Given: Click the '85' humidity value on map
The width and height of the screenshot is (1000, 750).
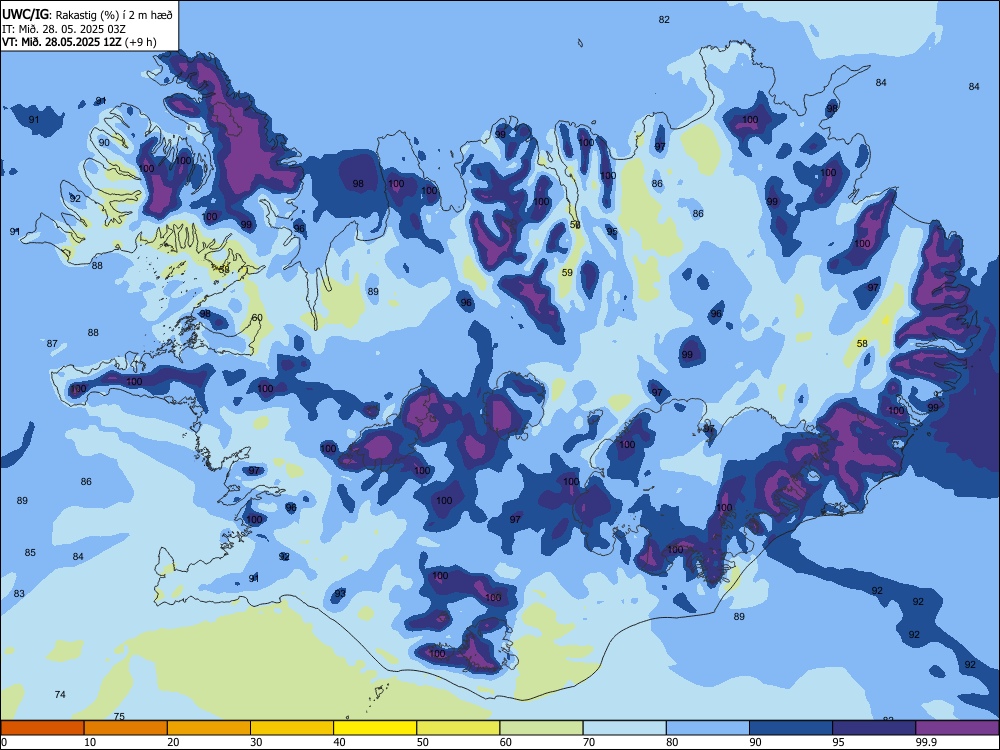Looking at the screenshot, I should [30, 553].
